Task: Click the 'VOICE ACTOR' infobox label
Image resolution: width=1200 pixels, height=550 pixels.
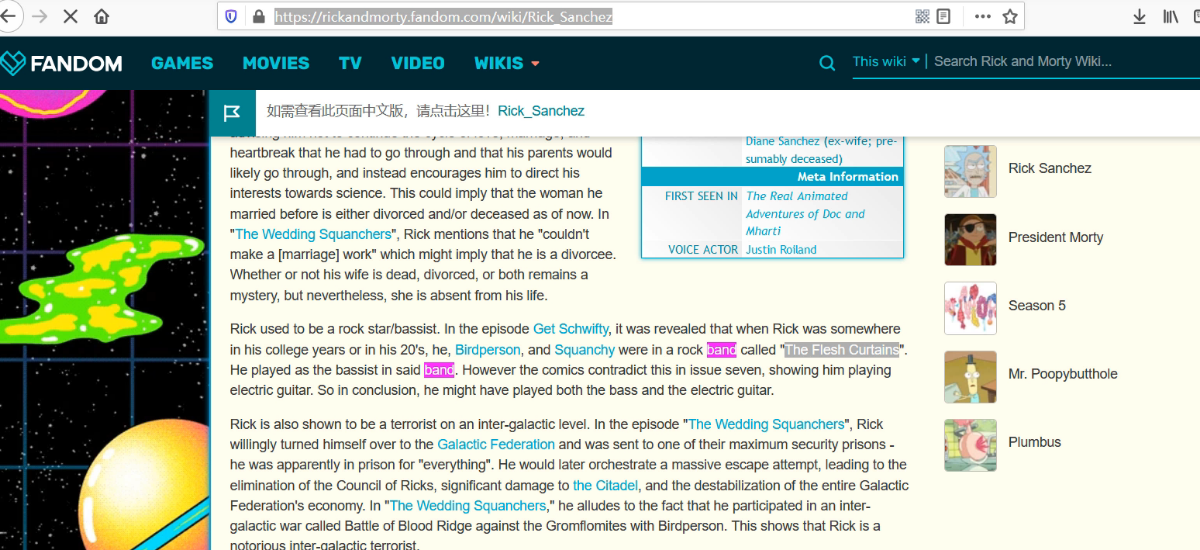Action: (x=703, y=250)
